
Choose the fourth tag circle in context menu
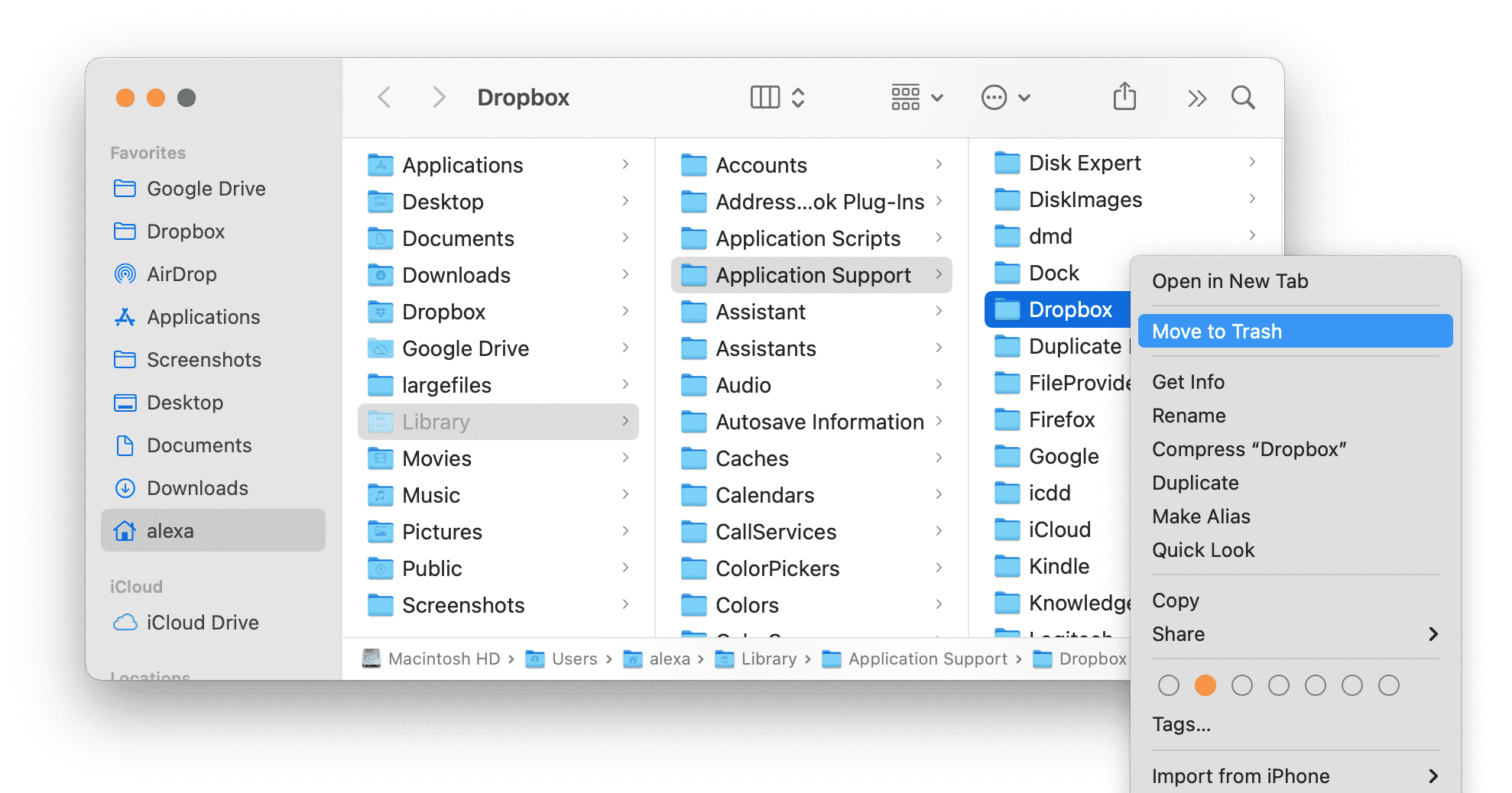point(1278,685)
